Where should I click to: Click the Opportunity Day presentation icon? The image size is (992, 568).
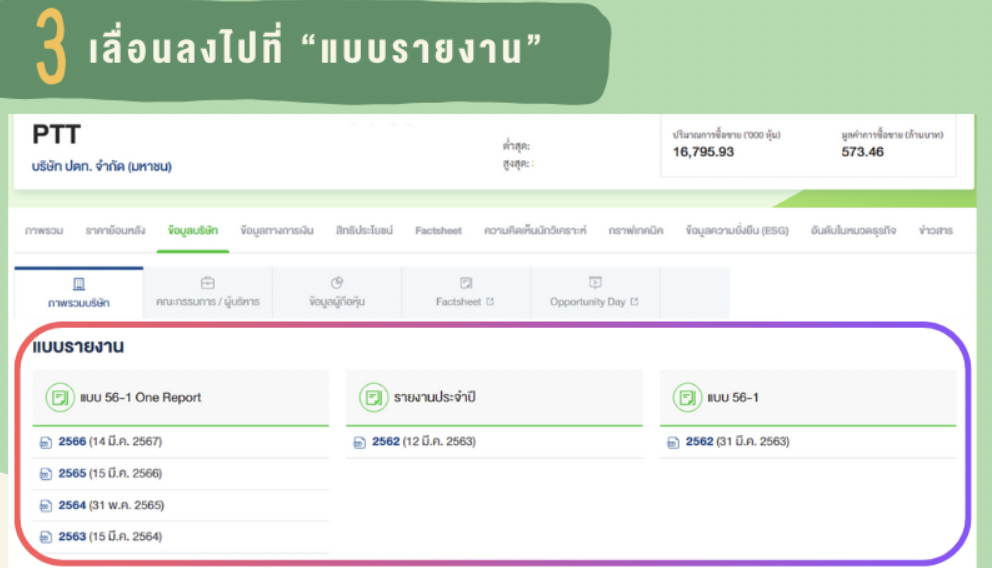[x=595, y=283]
